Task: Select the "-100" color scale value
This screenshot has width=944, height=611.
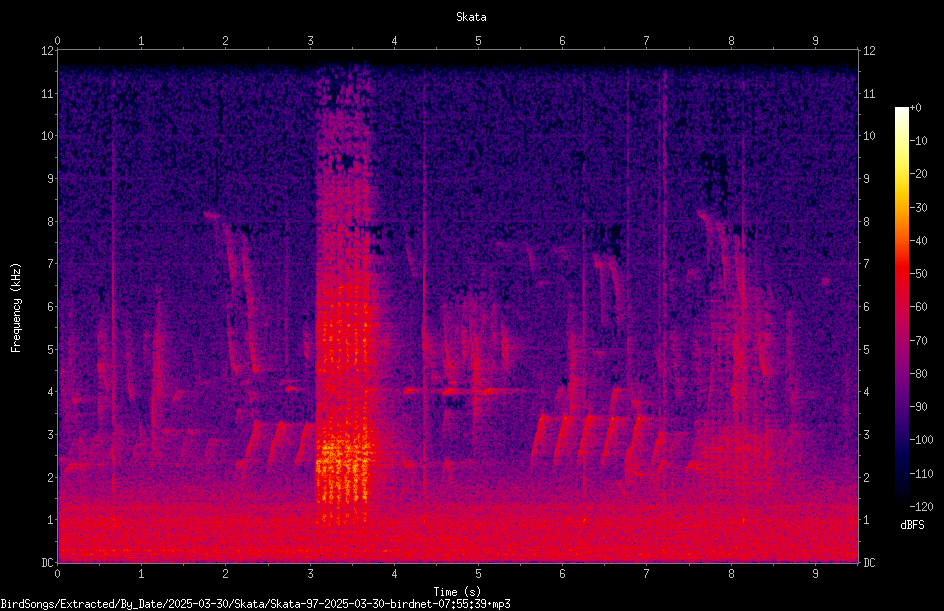Action: point(921,440)
